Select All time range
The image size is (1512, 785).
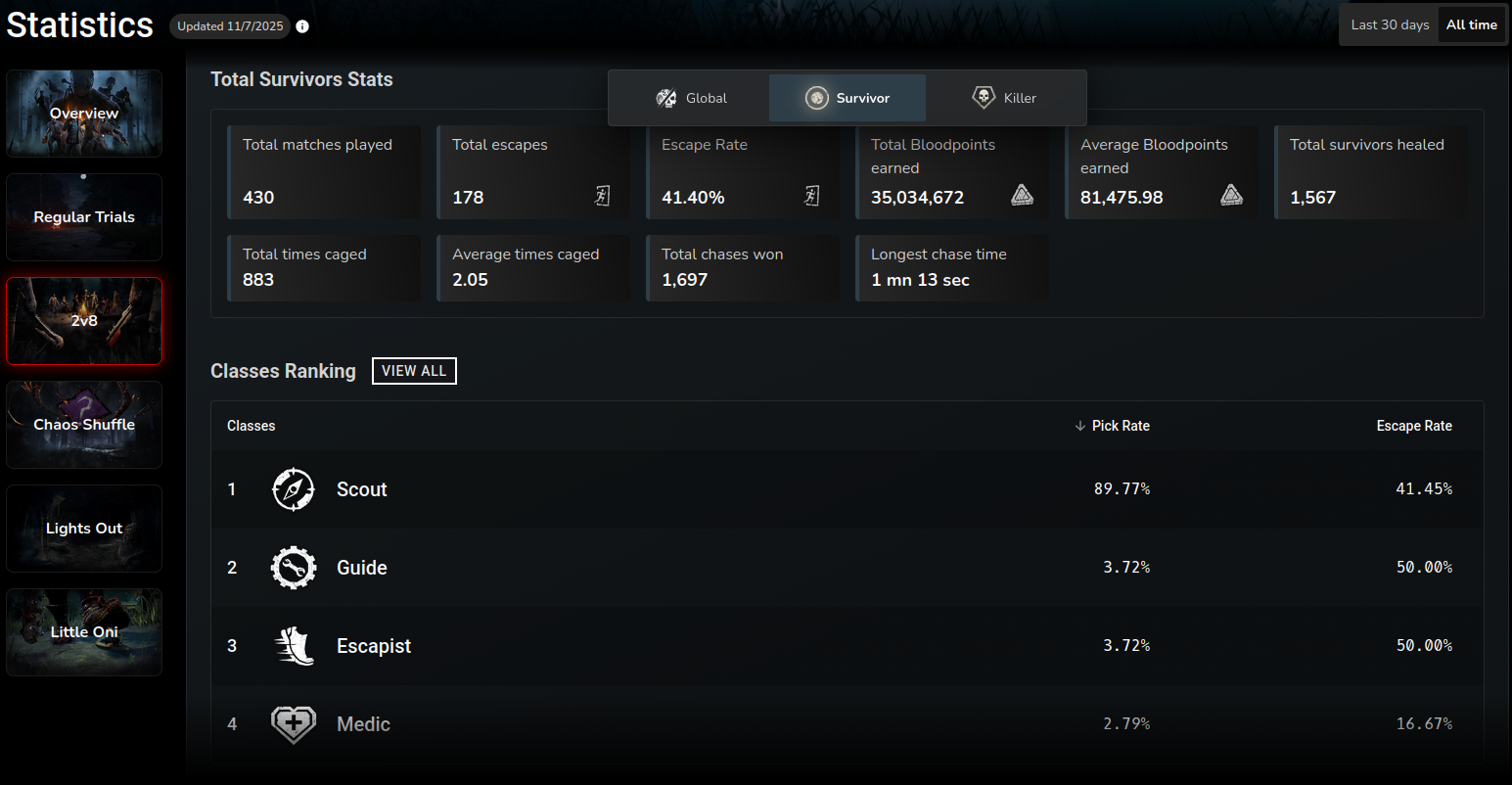(x=1472, y=24)
